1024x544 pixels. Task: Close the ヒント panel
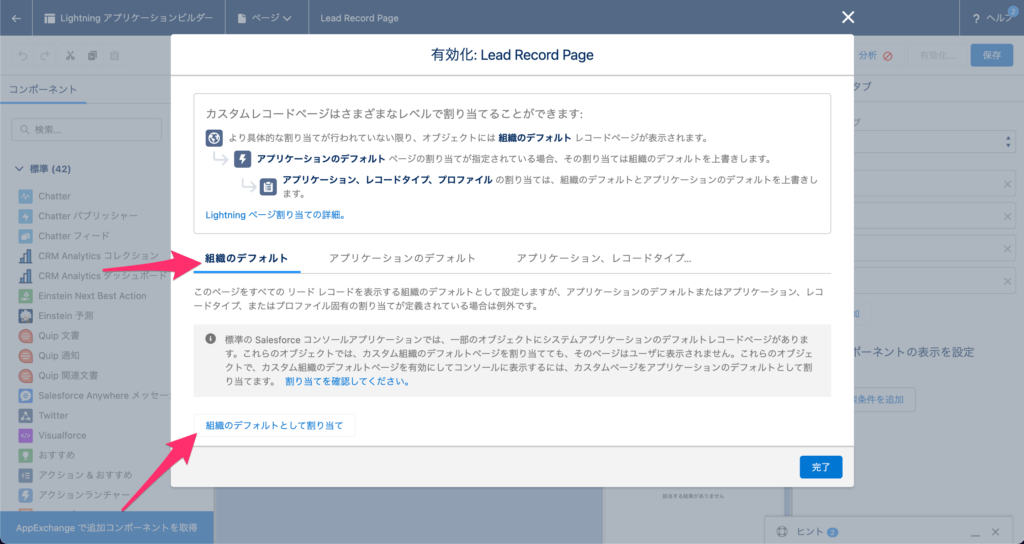pos(996,532)
